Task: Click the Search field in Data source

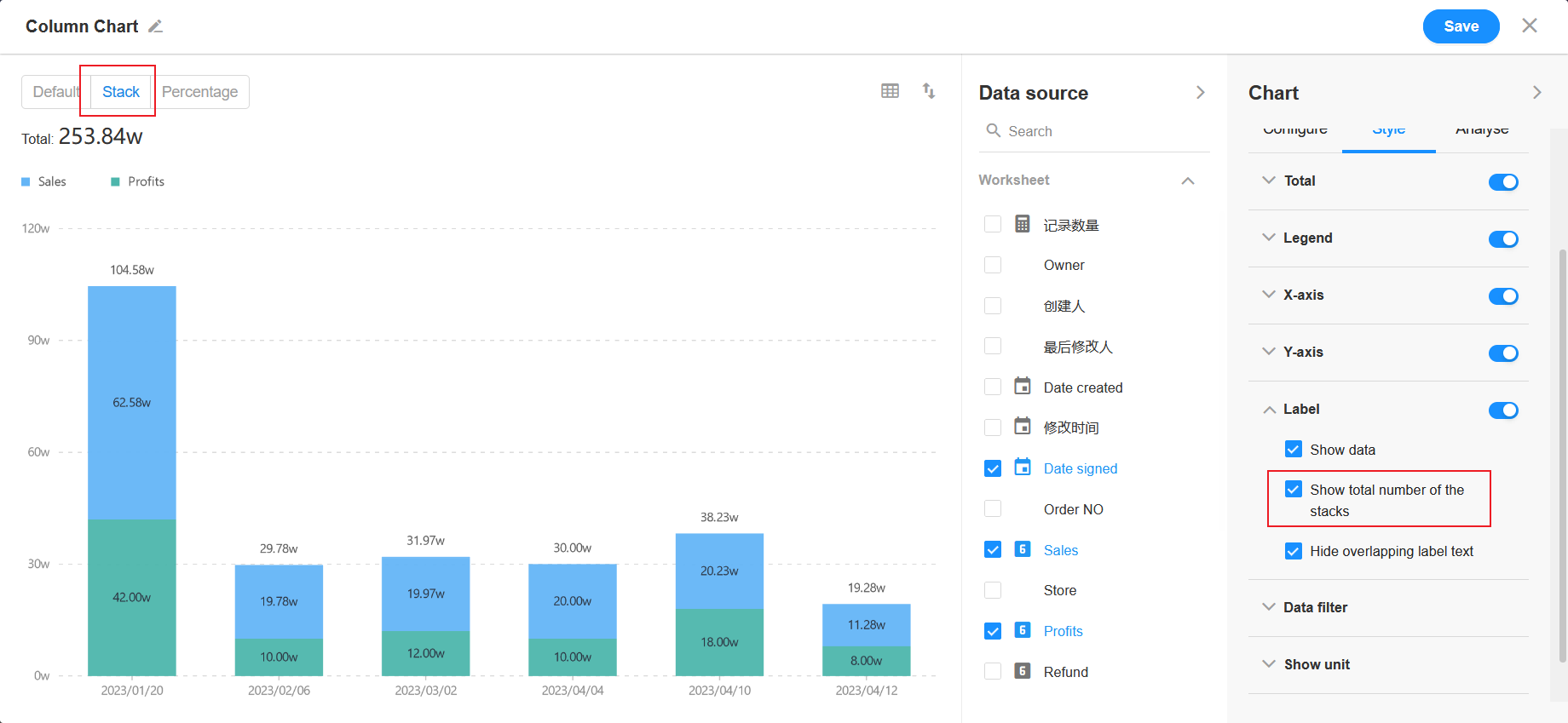Action: point(1099,131)
